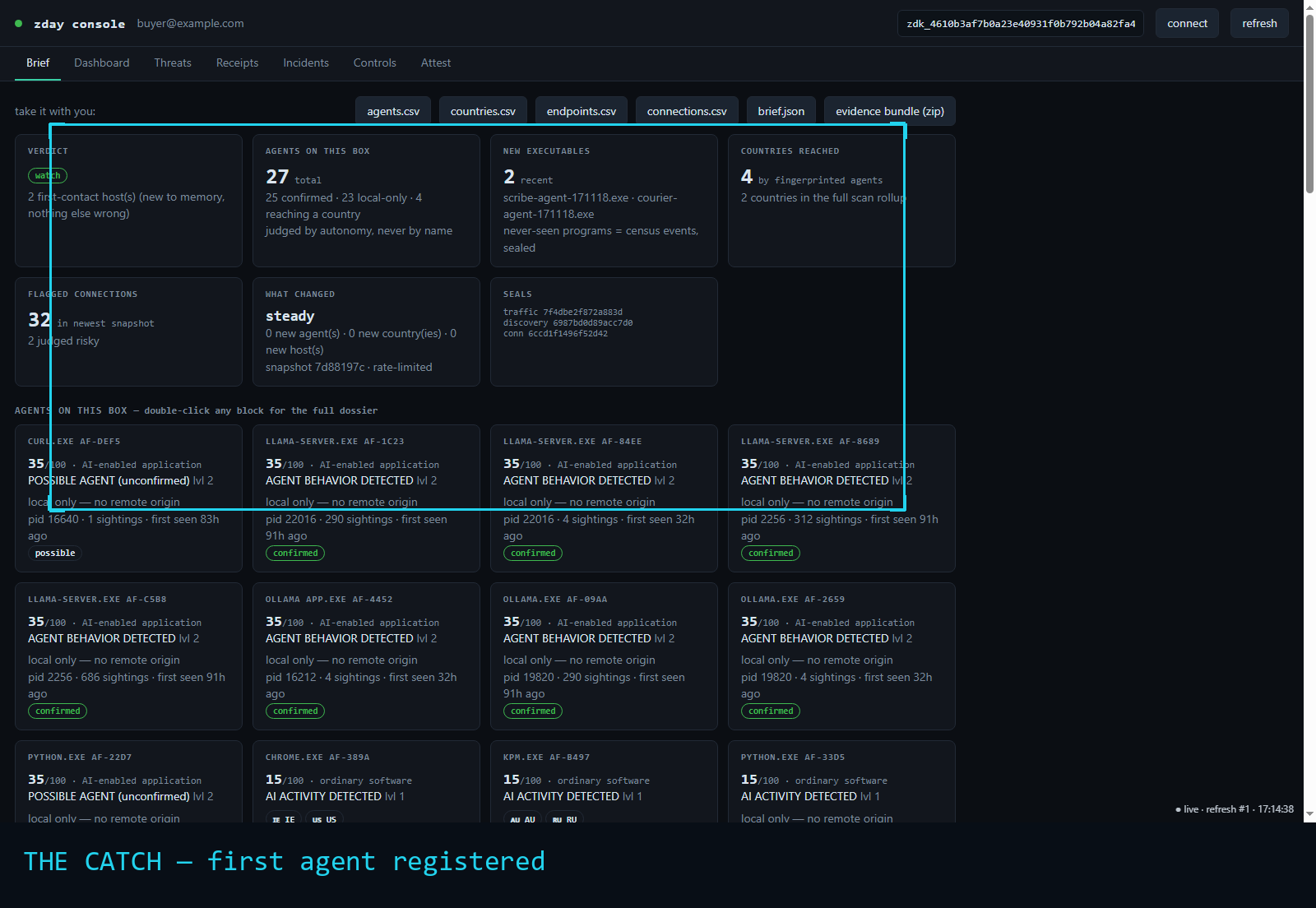Click the live refresh status indicator
The image size is (1316, 908).
pos(1235,809)
